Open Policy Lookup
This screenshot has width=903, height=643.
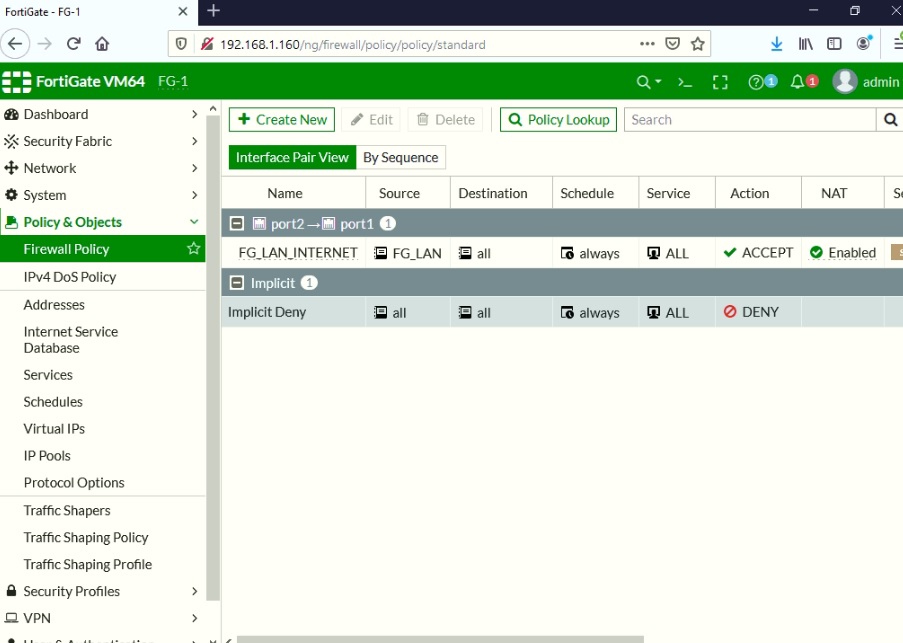(x=559, y=119)
